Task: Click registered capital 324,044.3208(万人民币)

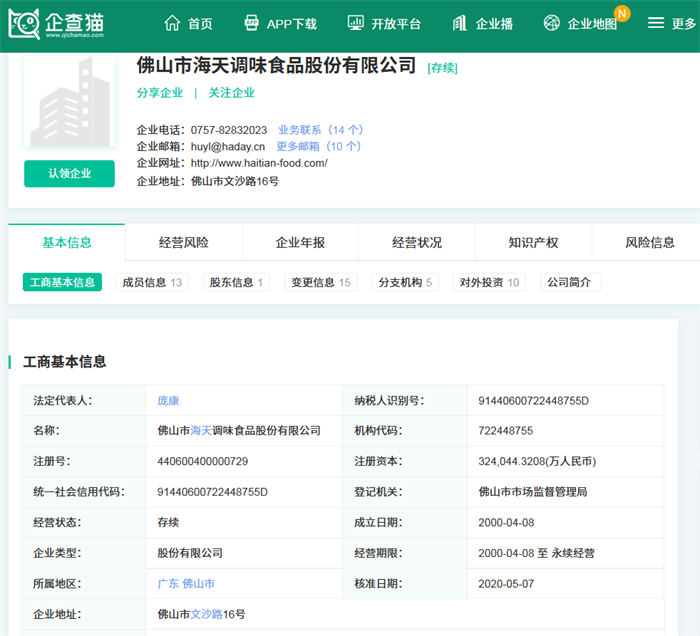Action: (537, 461)
